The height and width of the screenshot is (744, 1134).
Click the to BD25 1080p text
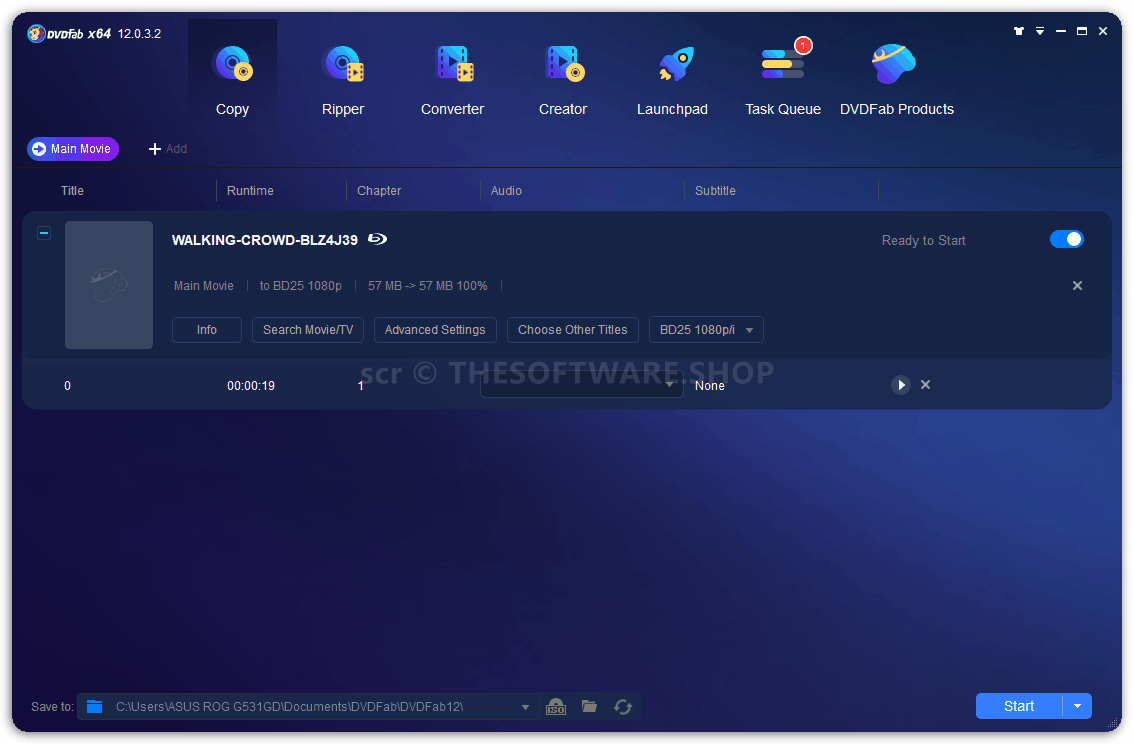tap(301, 286)
